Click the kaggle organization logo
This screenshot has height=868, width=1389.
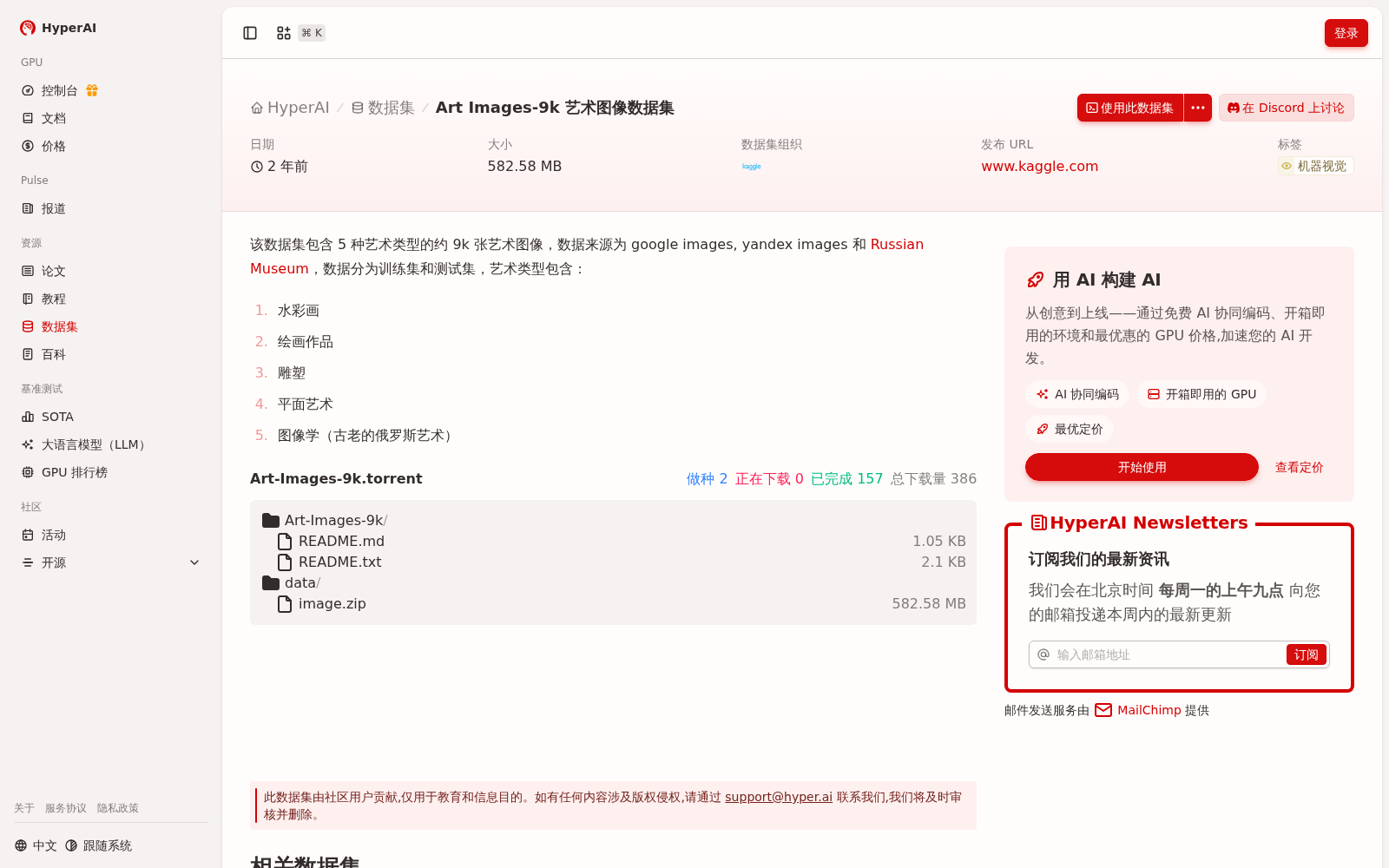pyautogui.click(x=752, y=166)
